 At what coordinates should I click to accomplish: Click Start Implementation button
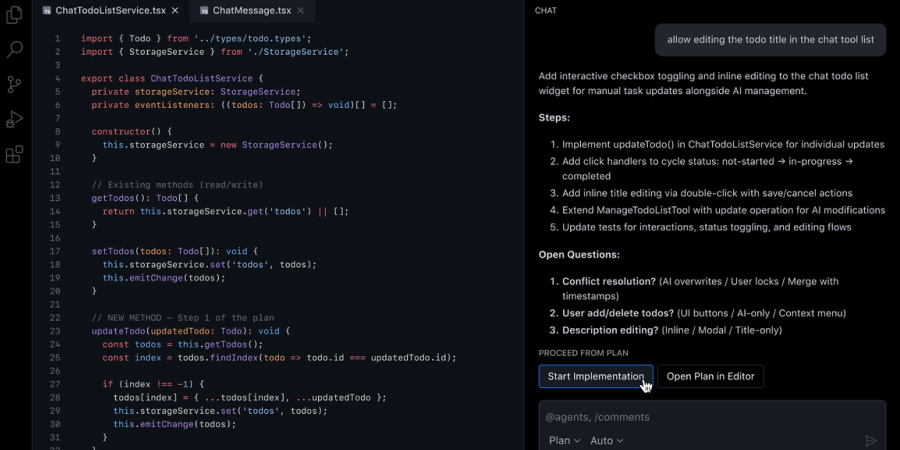tap(596, 377)
